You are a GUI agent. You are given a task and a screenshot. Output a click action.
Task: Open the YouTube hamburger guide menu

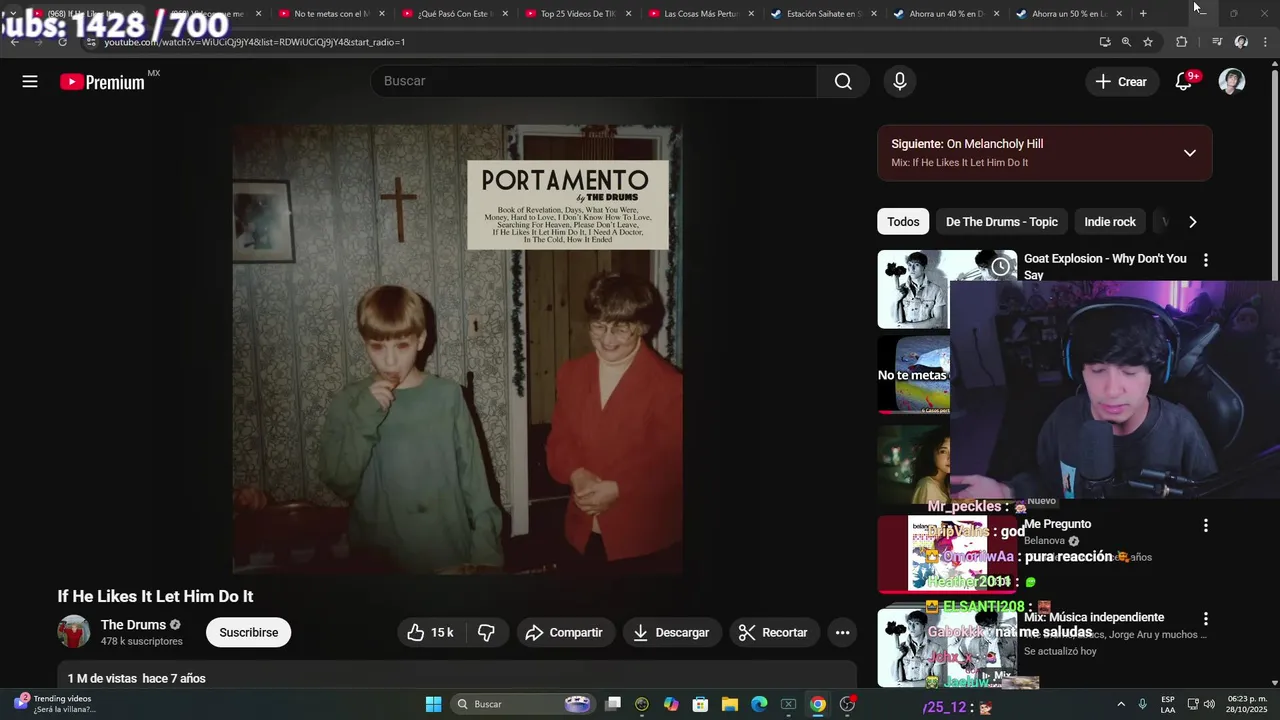(30, 82)
